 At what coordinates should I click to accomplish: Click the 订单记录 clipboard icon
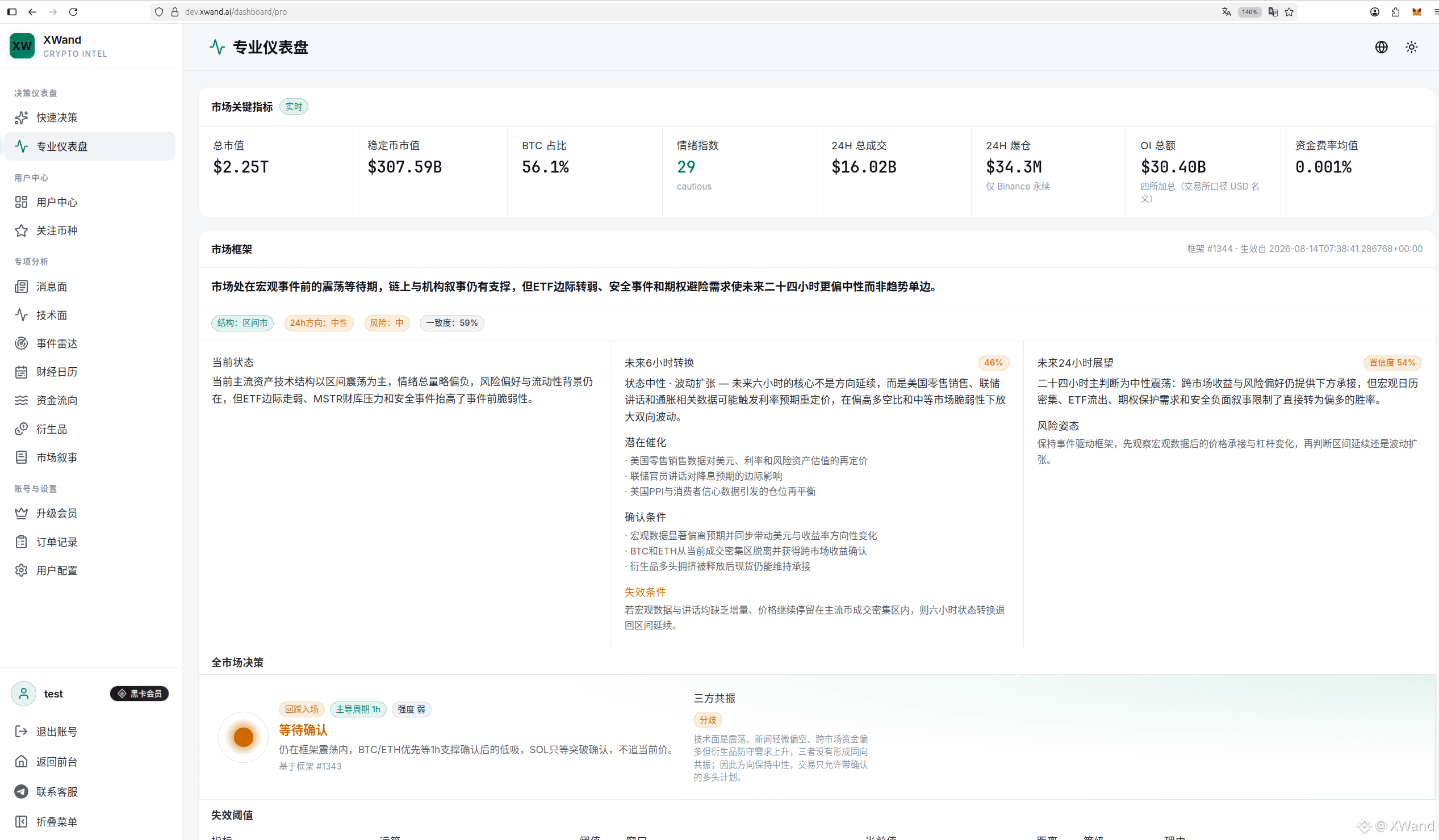21,542
